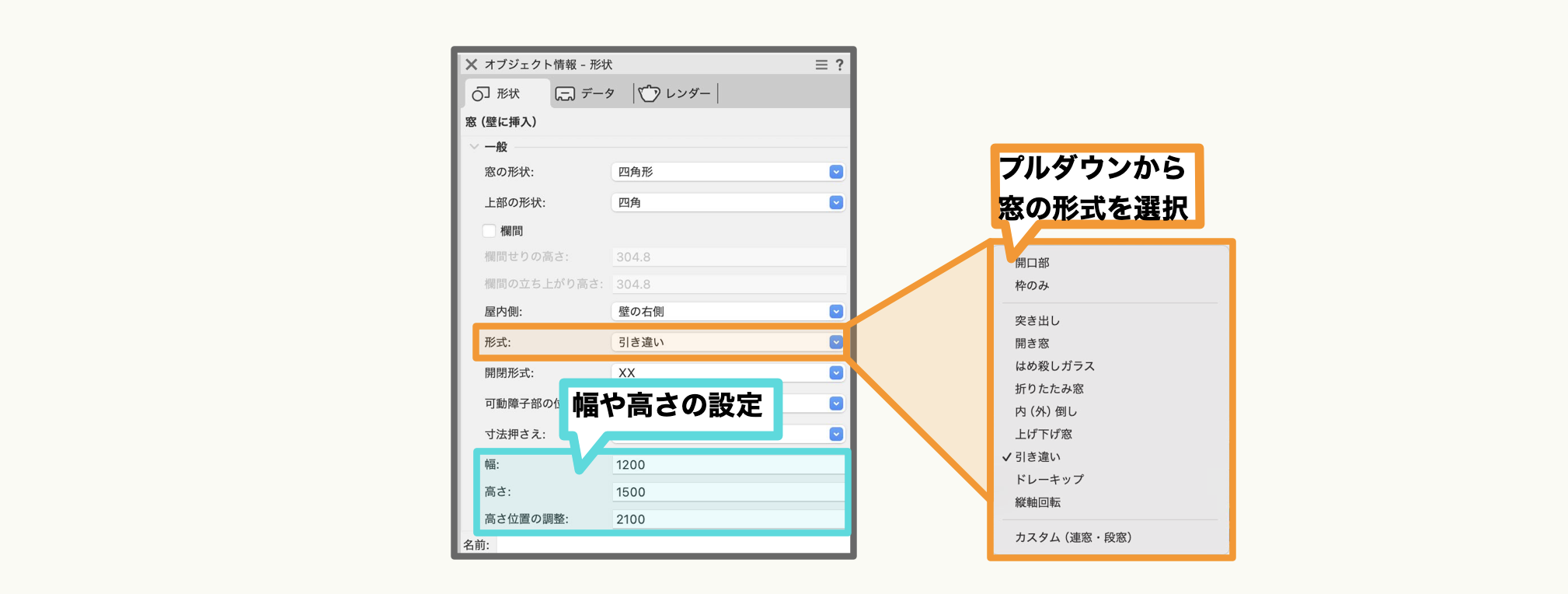Click the 高さ位置の調整 field

pos(727,519)
